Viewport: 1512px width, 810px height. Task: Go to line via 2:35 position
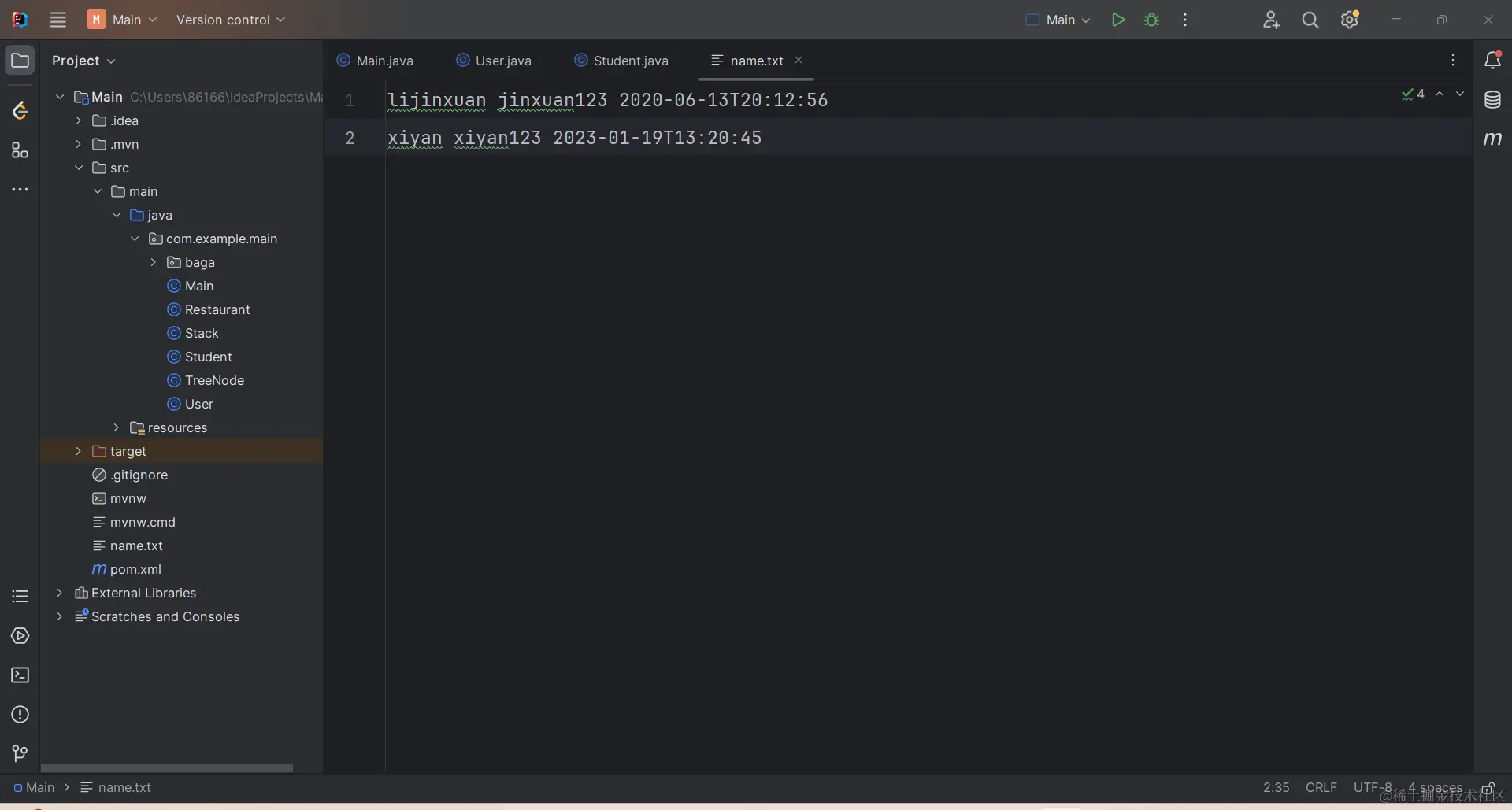click(x=1277, y=787)
